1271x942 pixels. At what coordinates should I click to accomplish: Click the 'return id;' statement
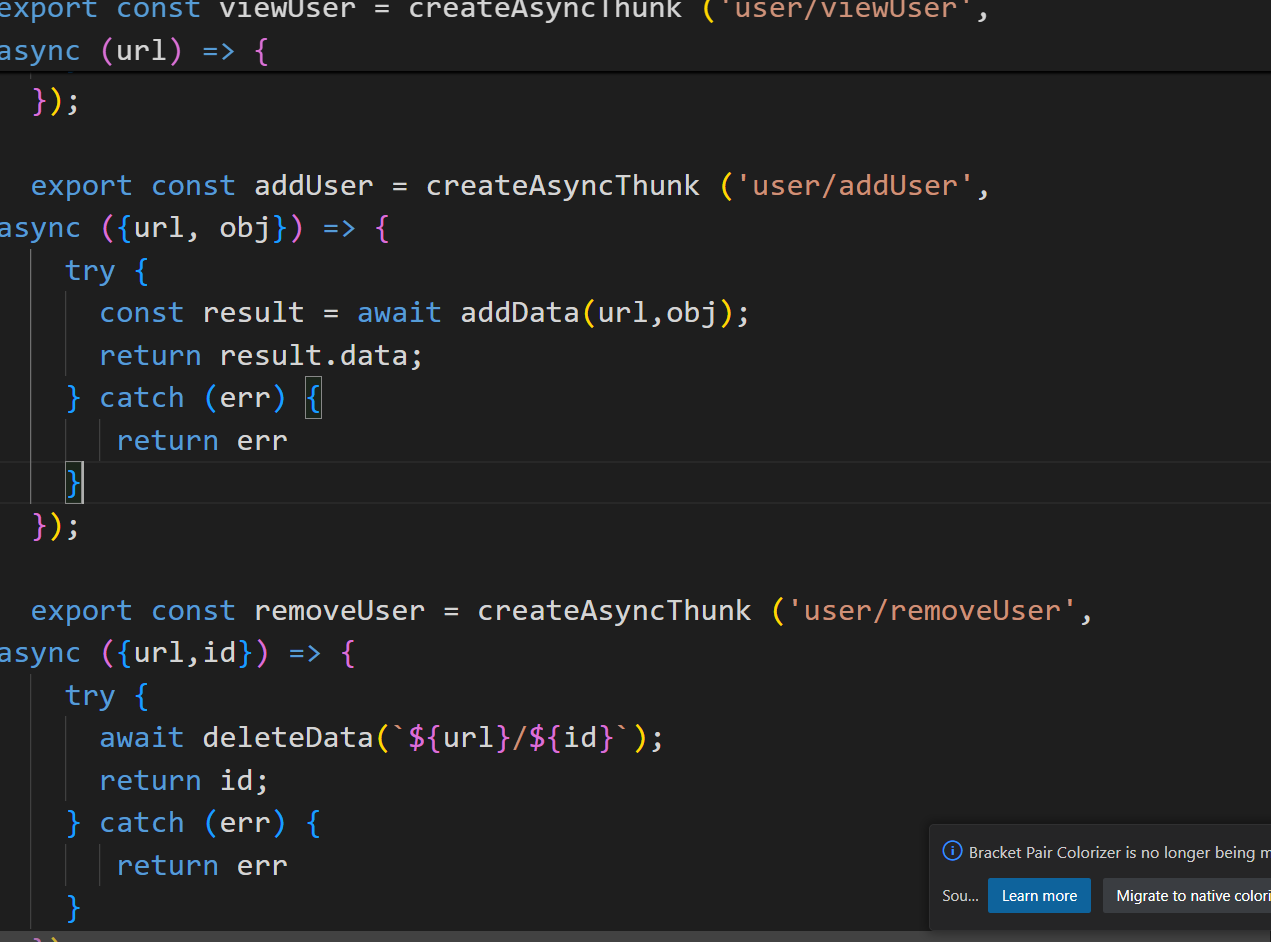pos(184,781)
